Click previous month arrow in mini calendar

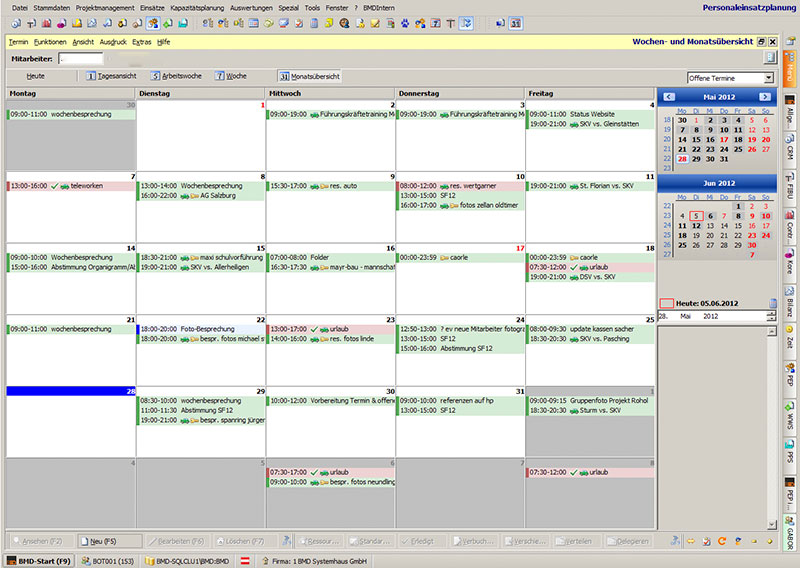pos(669,96)
